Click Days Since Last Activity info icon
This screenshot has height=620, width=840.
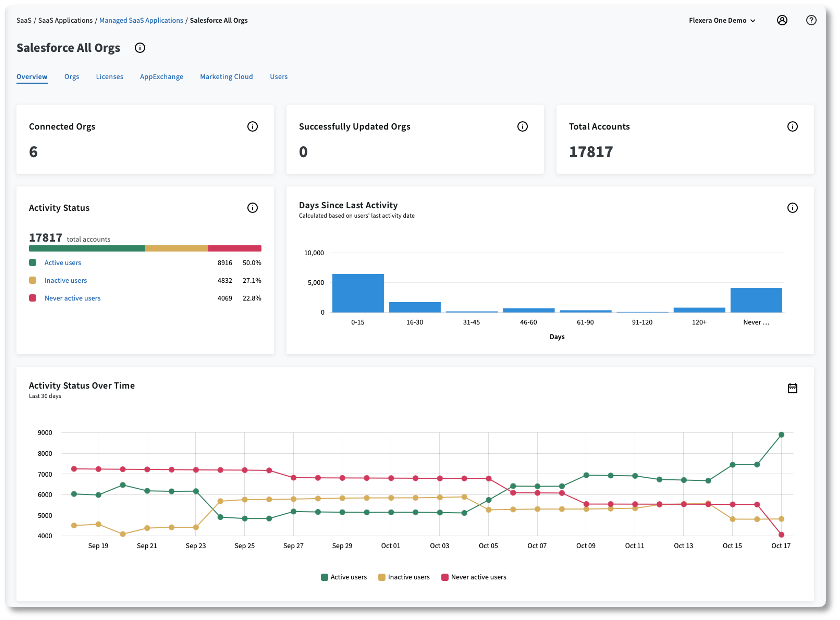click(792, 208)
